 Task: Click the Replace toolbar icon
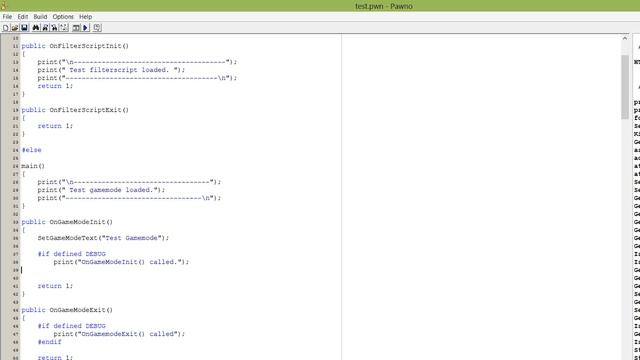click(x=54, y=28)
